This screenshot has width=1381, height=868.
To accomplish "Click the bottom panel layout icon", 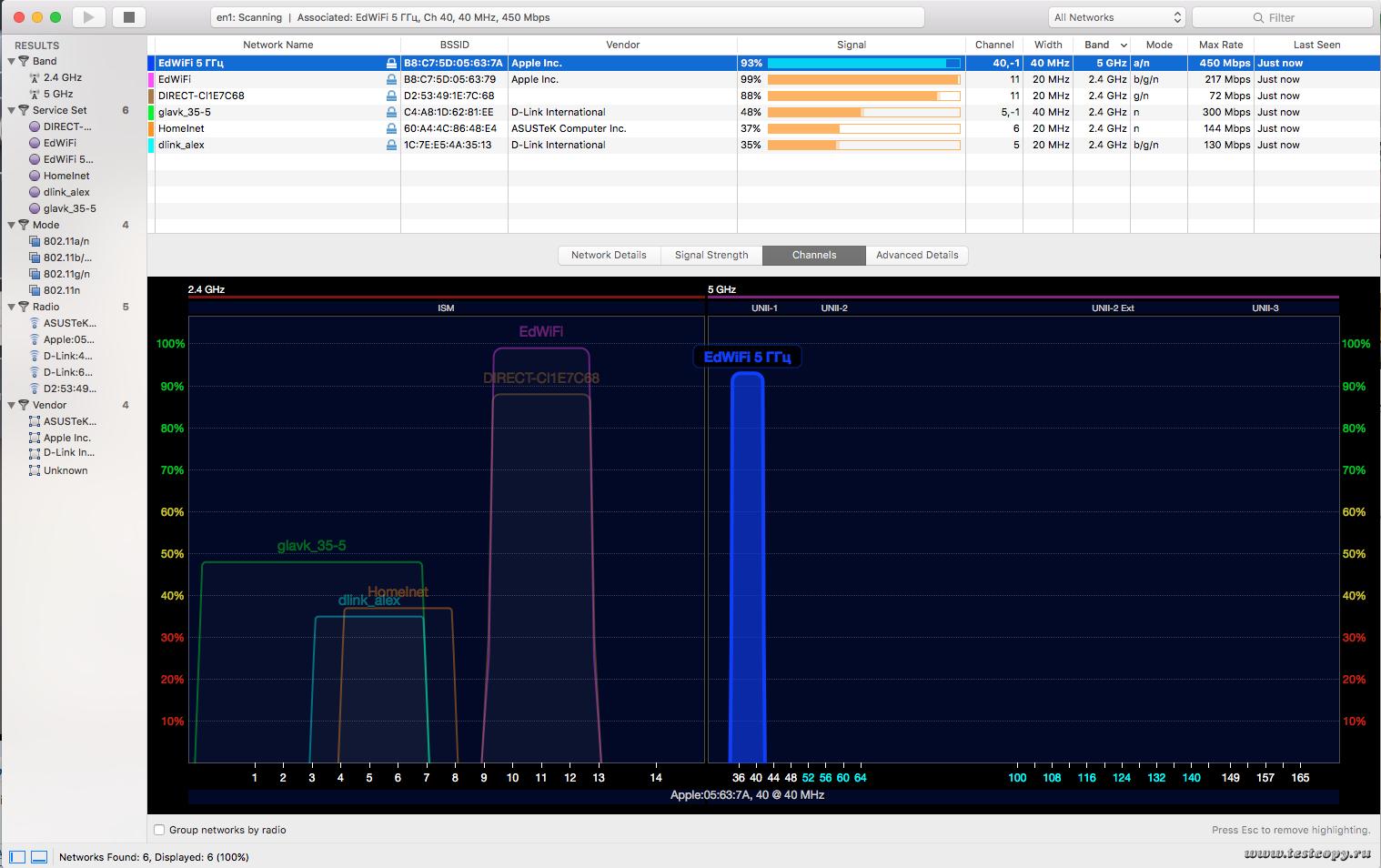I will point(39,857).
